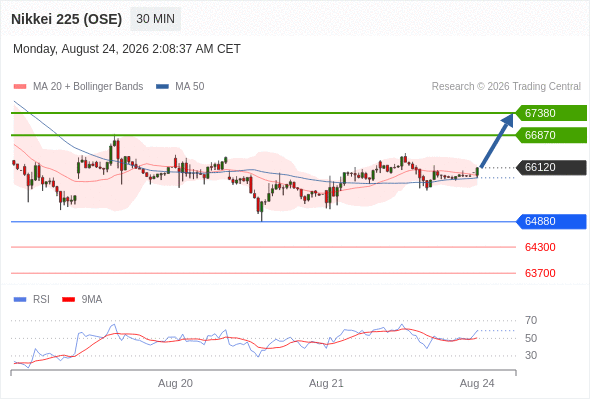This screenshot has height=400, width=590.
Task: Click the Aug 20 date axis label
Action: pos(175,383)
